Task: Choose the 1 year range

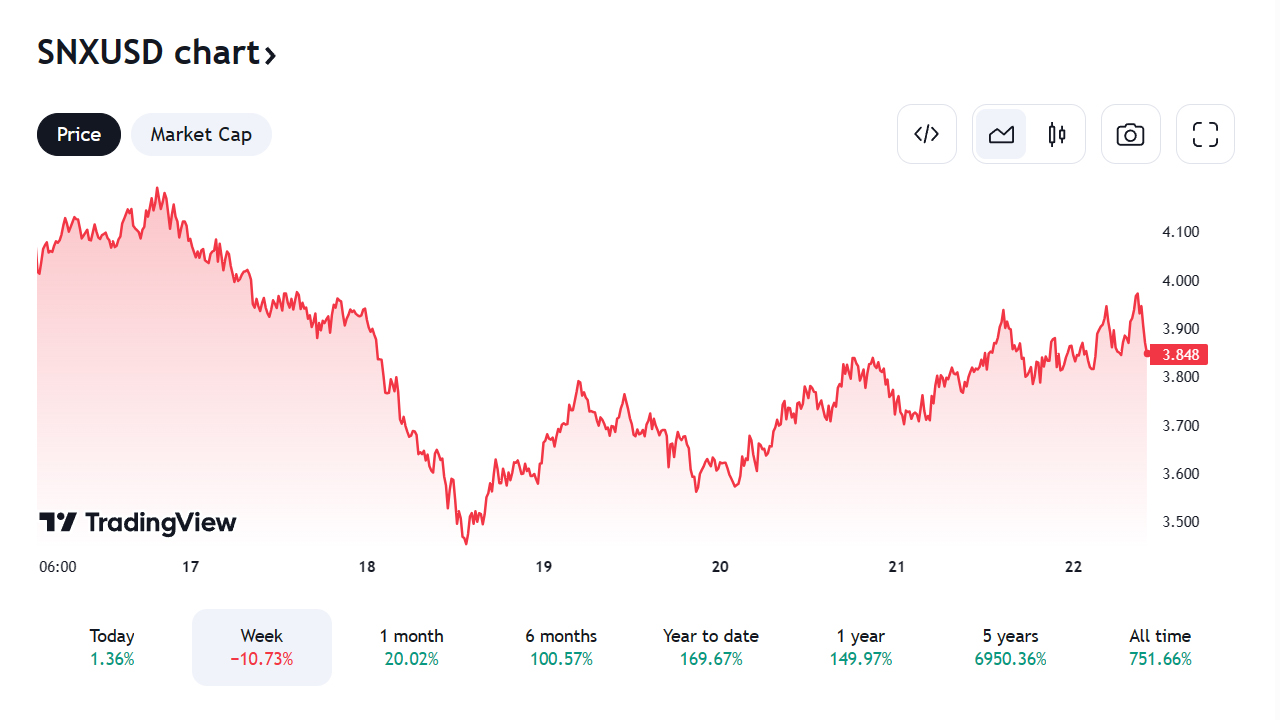Action: [x=861, y=647]
